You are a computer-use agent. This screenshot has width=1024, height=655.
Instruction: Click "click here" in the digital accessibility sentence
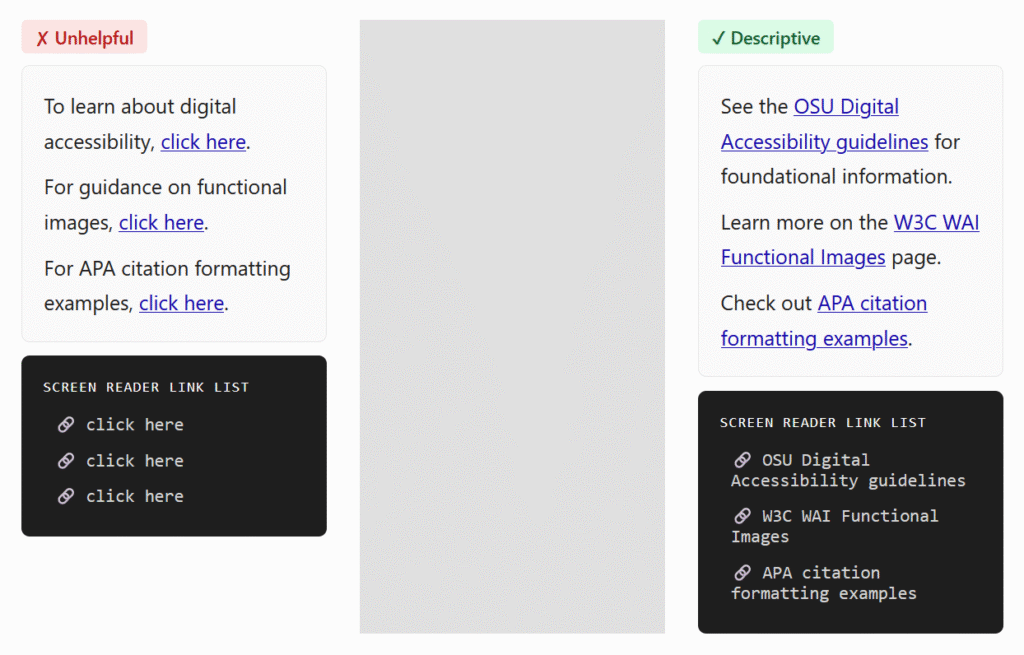tap(203, 142)
